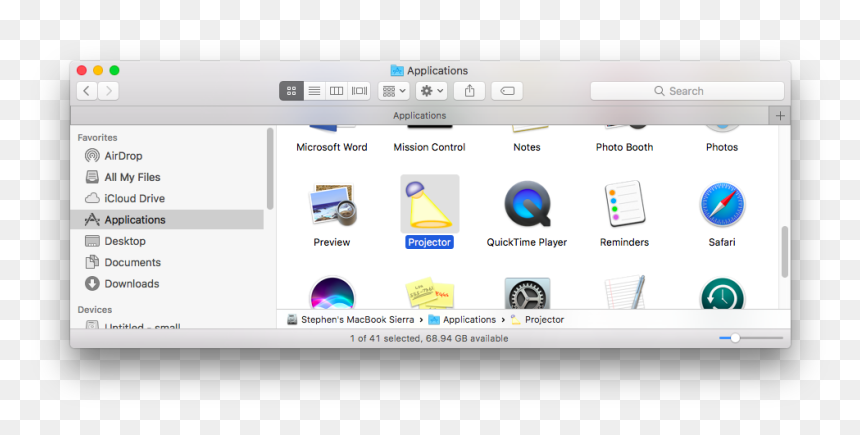Click the Edit Tags toolbar icon

[507, 91]
